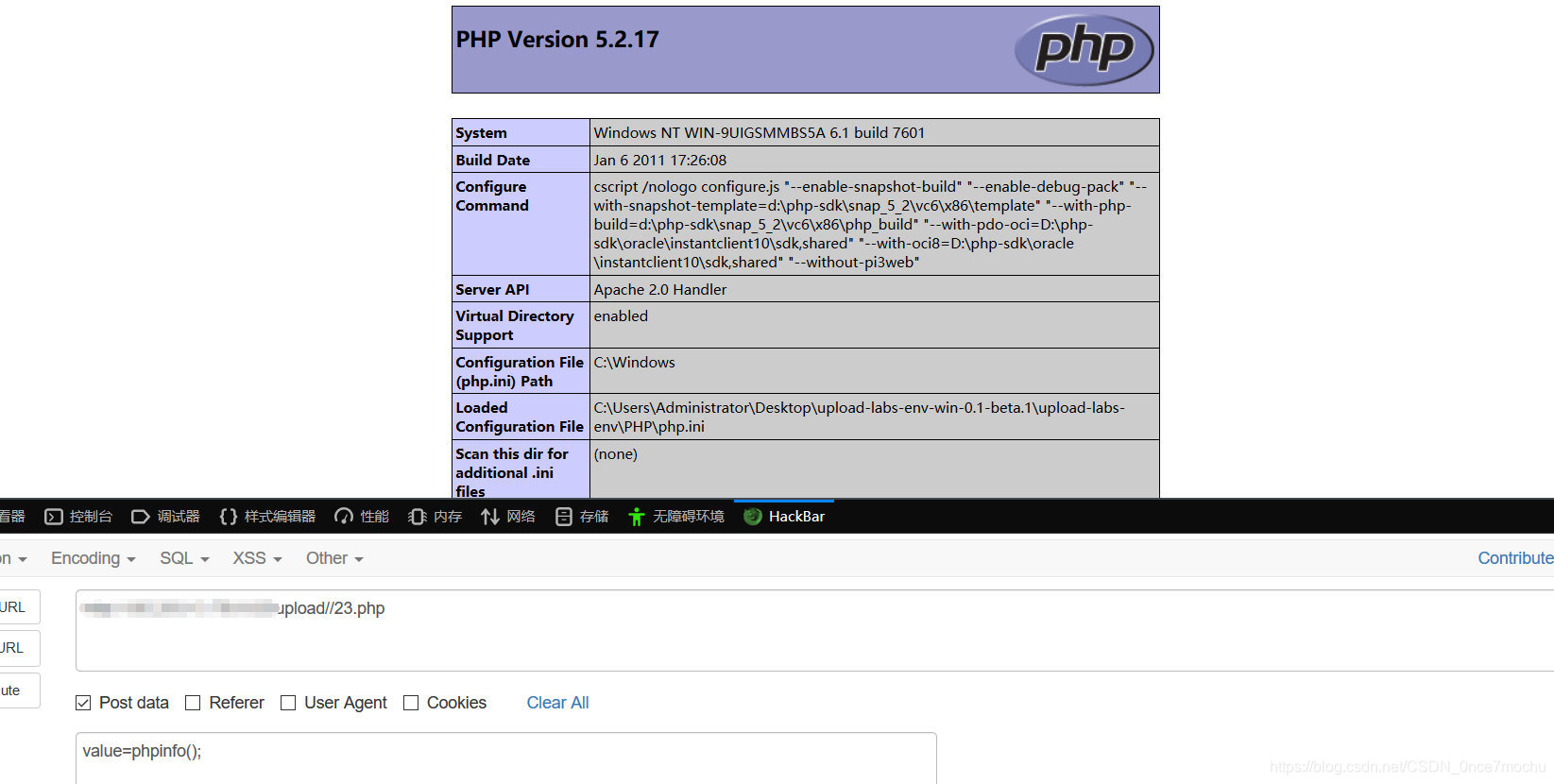Enable the Referer checkbox
The width and height of the screenshot is (1554, 784).
[193, 703]
